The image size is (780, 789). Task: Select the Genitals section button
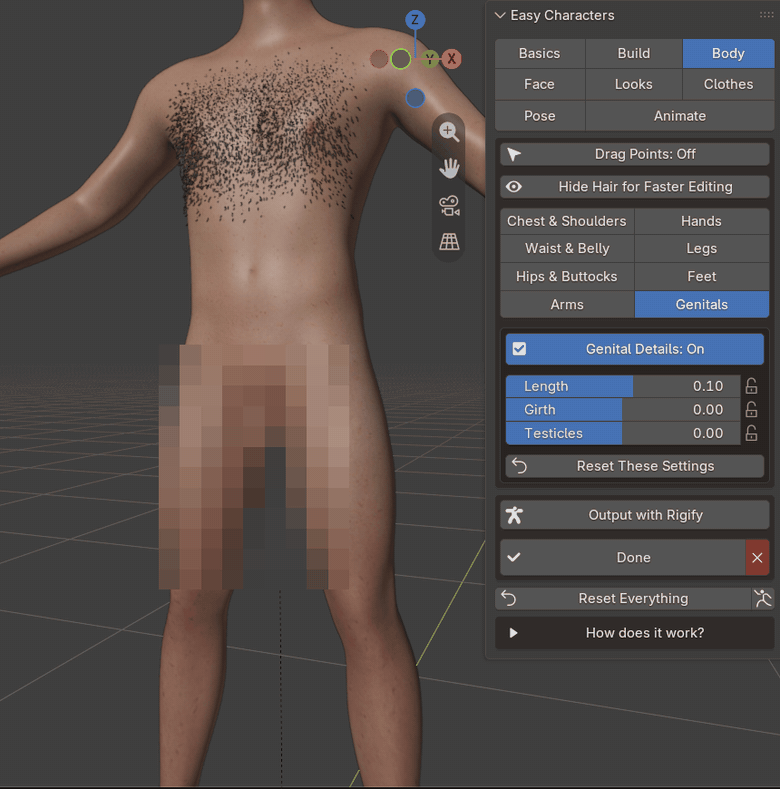click(701, 304)
